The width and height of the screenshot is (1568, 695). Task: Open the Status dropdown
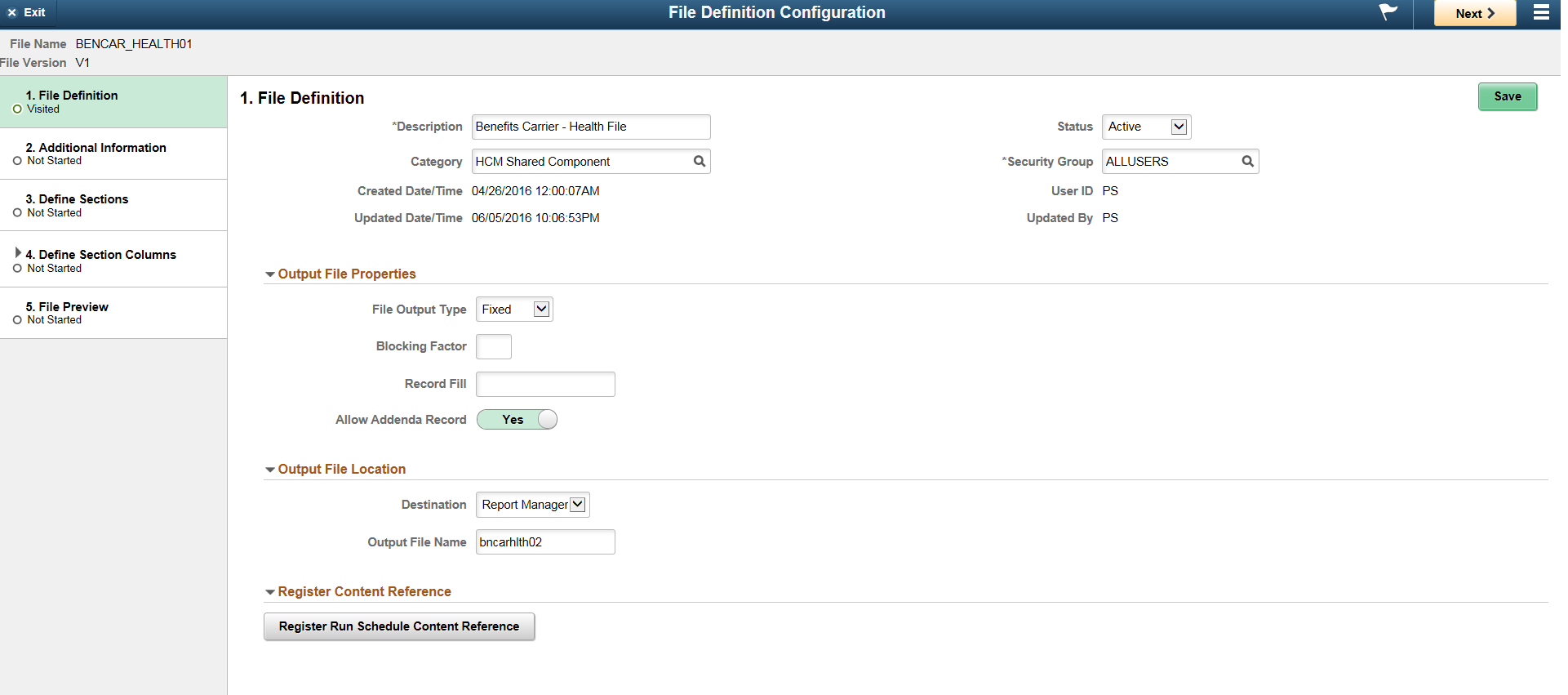click(1147, 127)
